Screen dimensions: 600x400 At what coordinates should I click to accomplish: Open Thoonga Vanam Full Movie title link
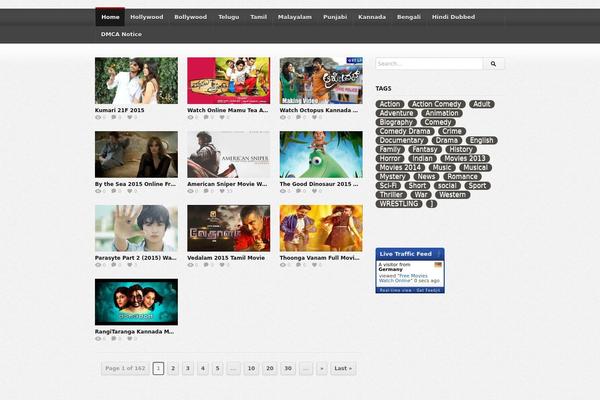coord(320,258)
